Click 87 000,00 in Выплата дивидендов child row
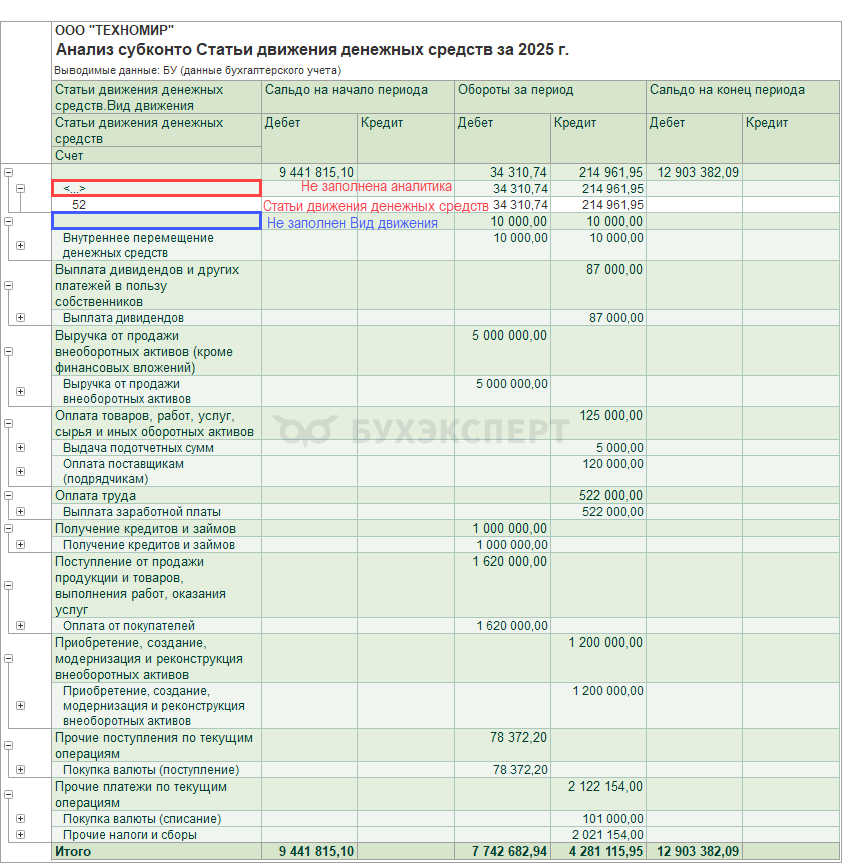The image size is (842, 863). coord(616,318)
